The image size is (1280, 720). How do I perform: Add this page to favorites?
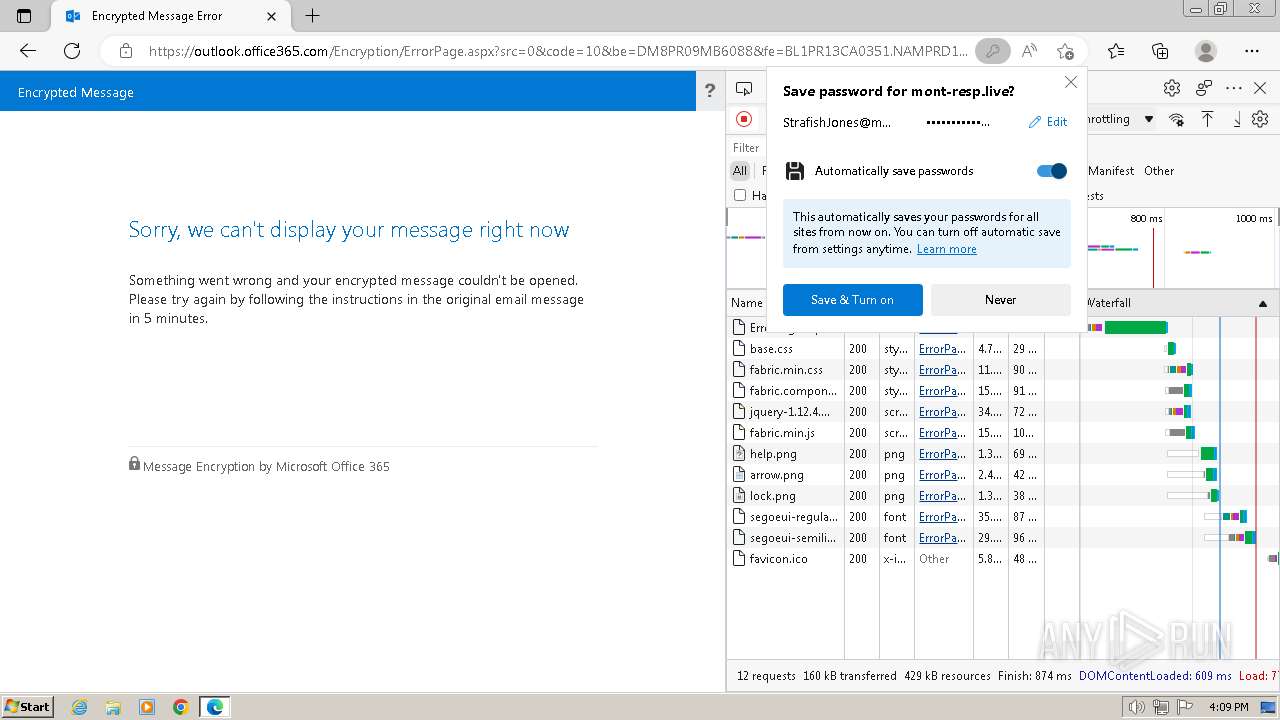click(1065, 51)
